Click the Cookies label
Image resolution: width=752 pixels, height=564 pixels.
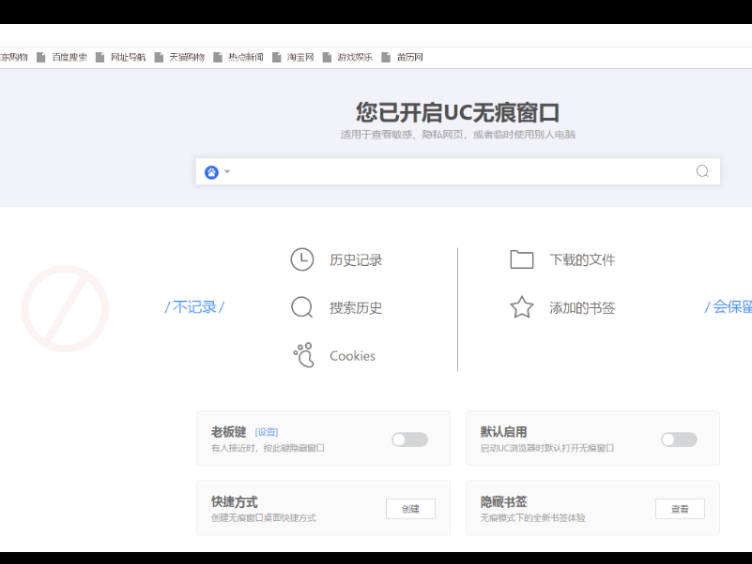pyautogui.click(x=352, y=356)
